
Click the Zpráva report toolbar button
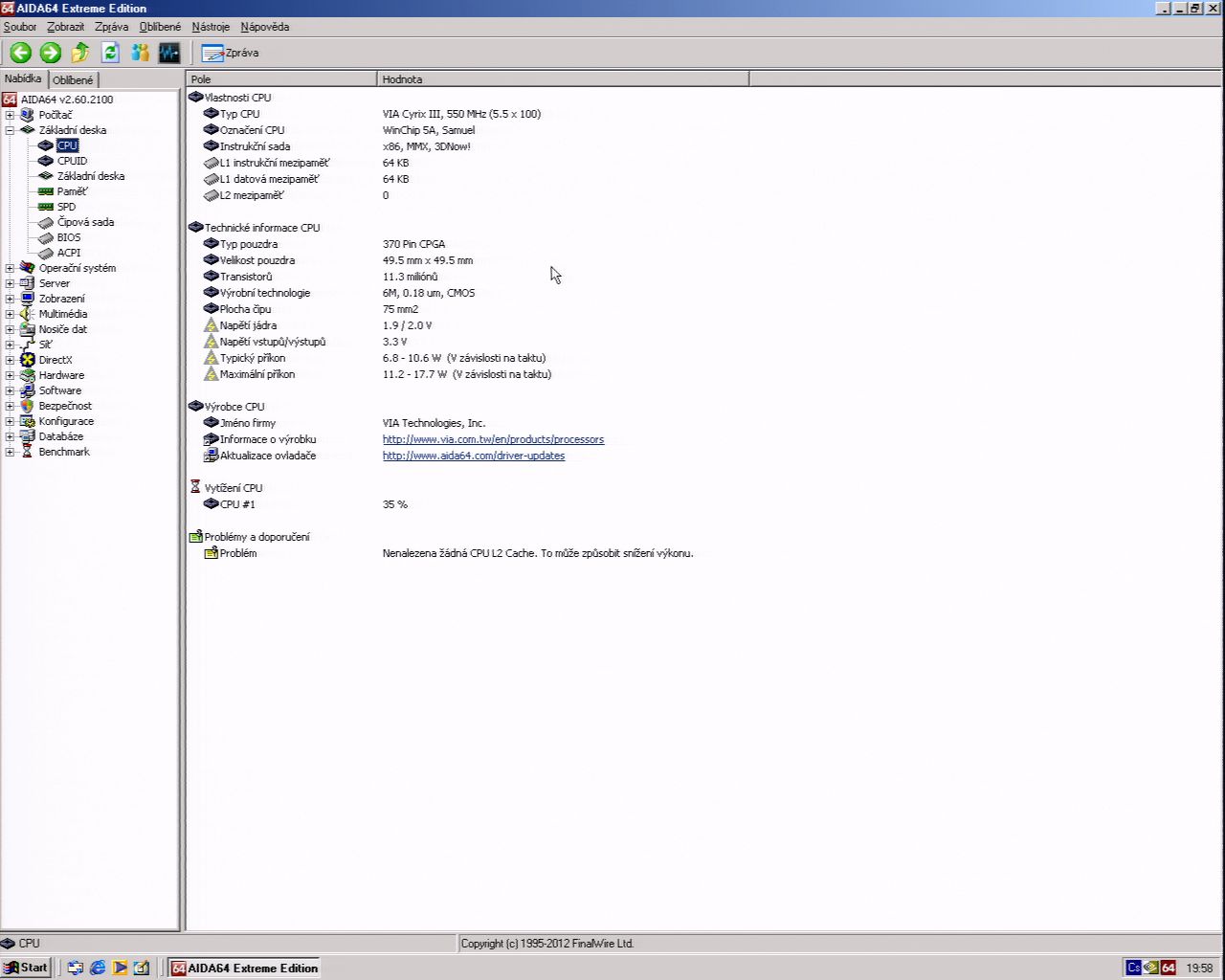[230, 53]
